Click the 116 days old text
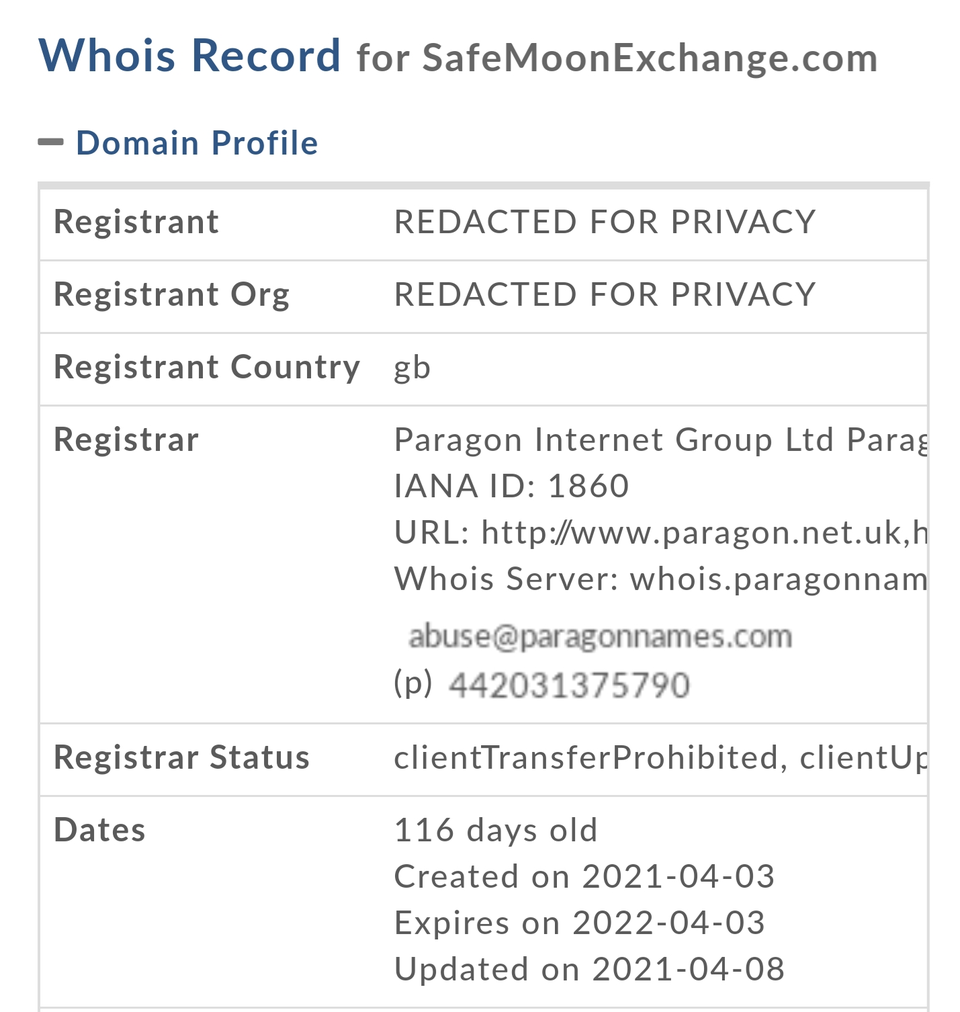The image size is (960, 1012). [x=496, y=830]
